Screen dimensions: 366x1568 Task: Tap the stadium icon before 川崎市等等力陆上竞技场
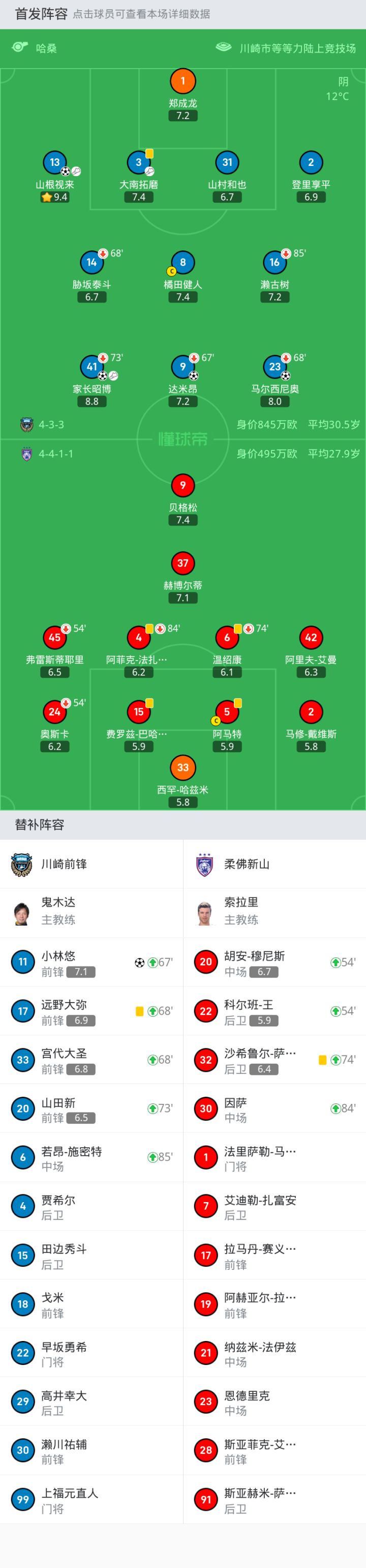(x=223, y=47)
